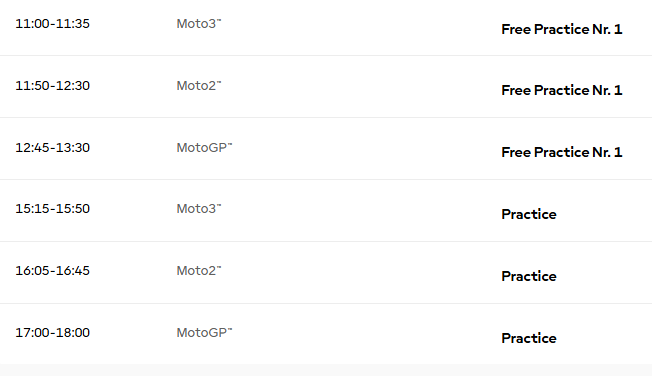Screen dimensions: 652x376
Task: Click the 16:05-16:45 time slot
Action: pyautogui.click(x=52, y=271)
